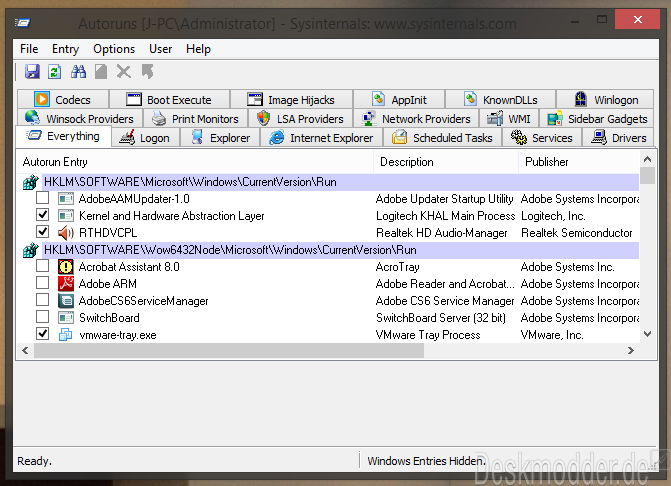Select the WMI tab
The width and height of the screenshot is (671, 486).
pyautogui.click(x=509, y=119)
